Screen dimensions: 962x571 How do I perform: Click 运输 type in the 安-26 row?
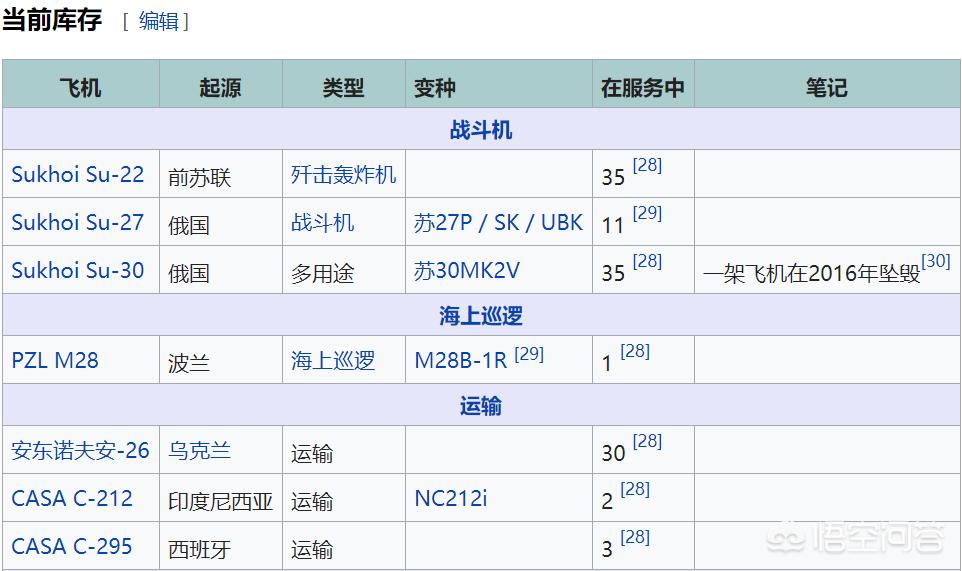(x=312, y=454)
